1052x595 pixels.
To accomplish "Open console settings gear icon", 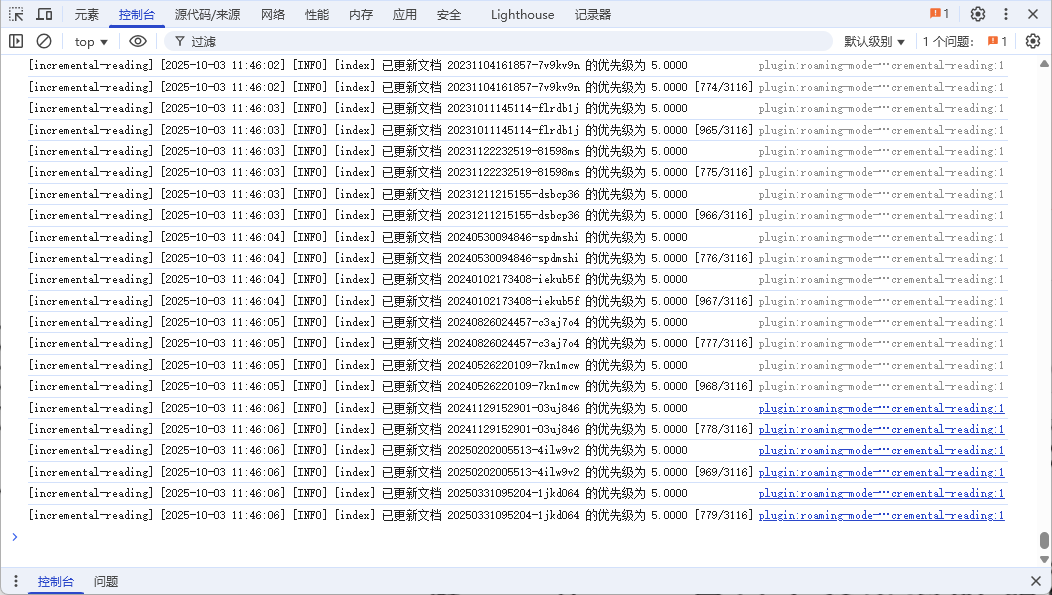I will point(1033,41).
